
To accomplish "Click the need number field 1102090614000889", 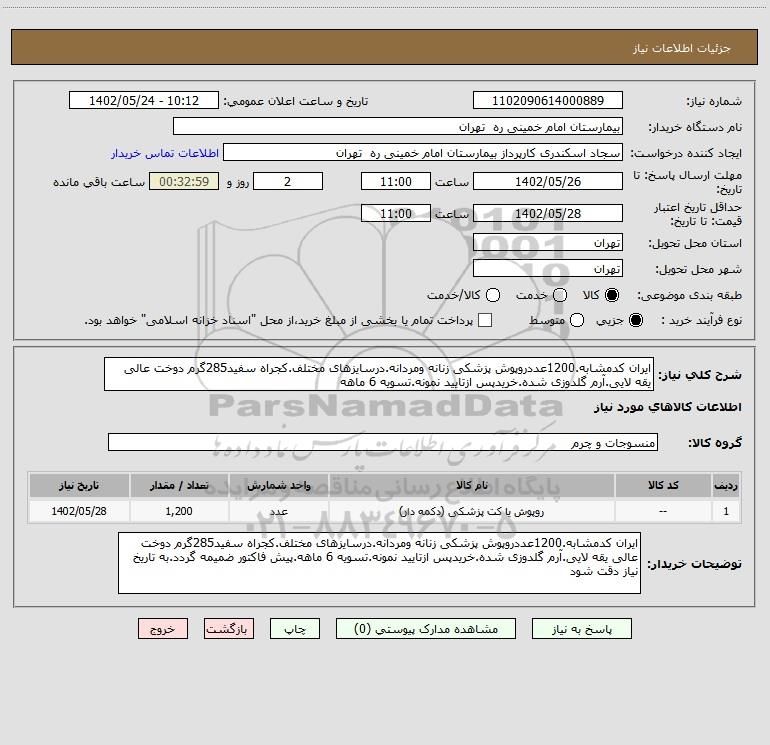I will (548, 101).
